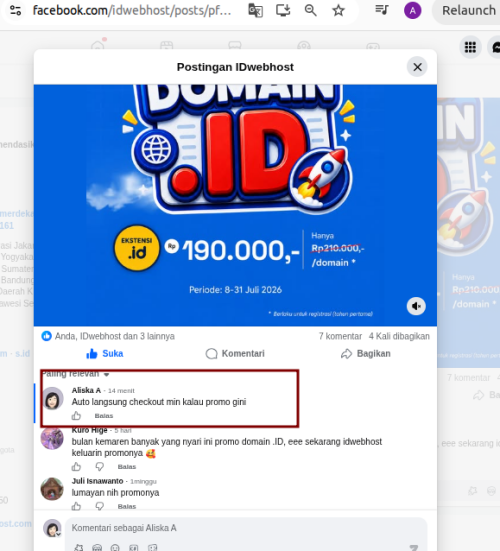Close the Postingan IDwebhost dialog

tap(417, 67)
